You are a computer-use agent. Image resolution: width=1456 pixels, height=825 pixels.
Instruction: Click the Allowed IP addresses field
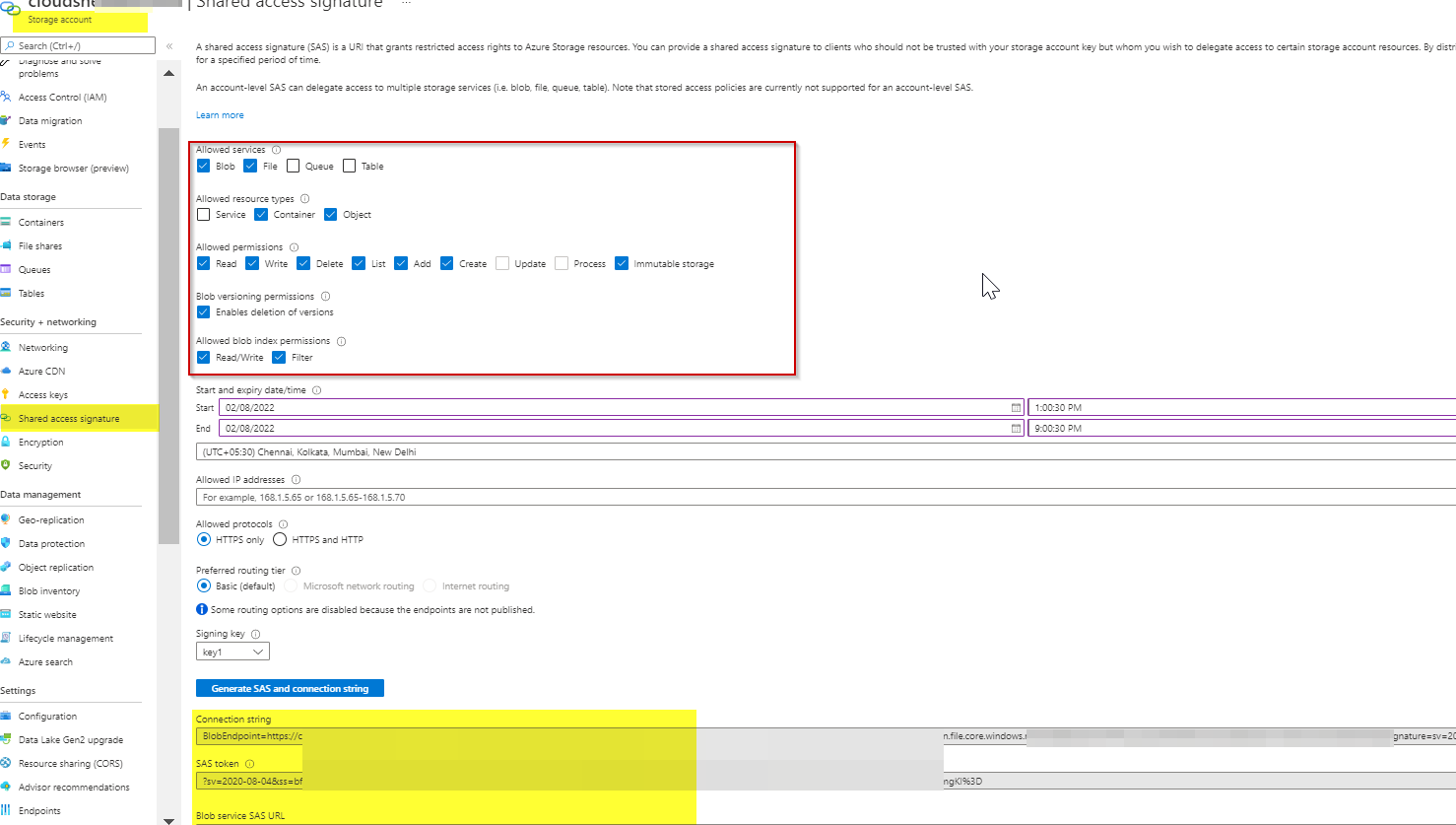click(x=826, y=497)
